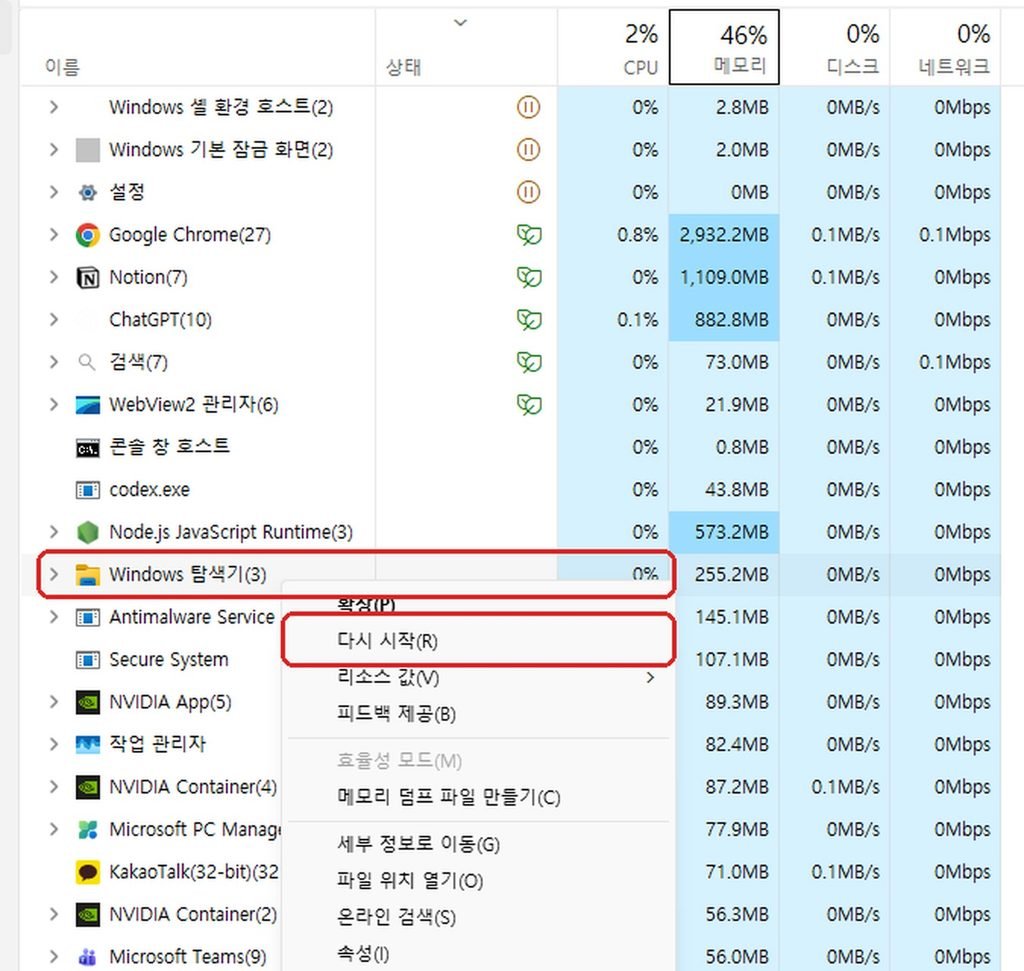Viewport: 1024px width, 971px height.
Task: Open 속성(I) from the context menu
Action: click(479, 954)
